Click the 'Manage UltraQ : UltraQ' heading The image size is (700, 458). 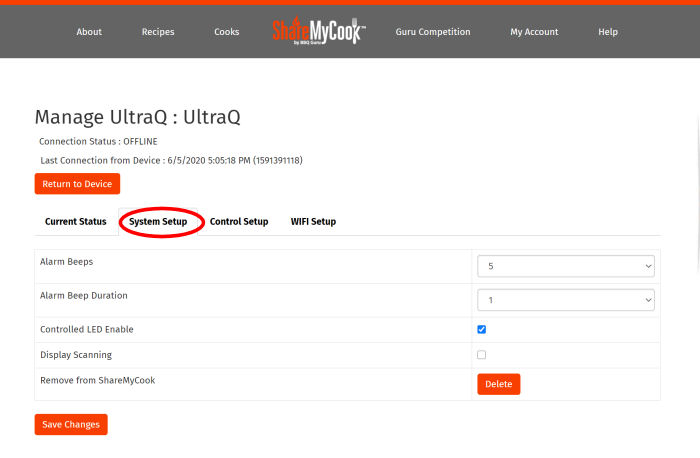pos(138,117)
